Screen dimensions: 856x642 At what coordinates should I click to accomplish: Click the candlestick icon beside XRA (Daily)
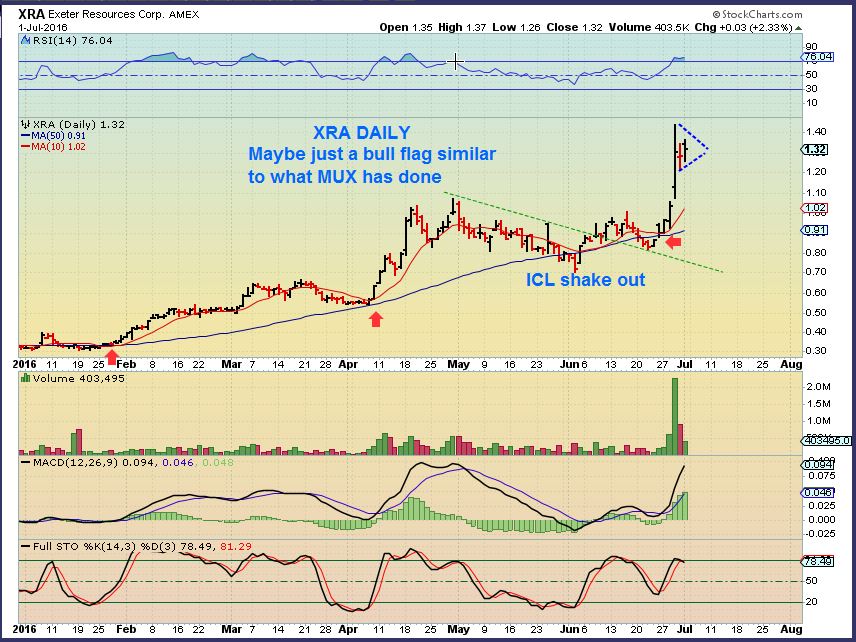point(26,124)
